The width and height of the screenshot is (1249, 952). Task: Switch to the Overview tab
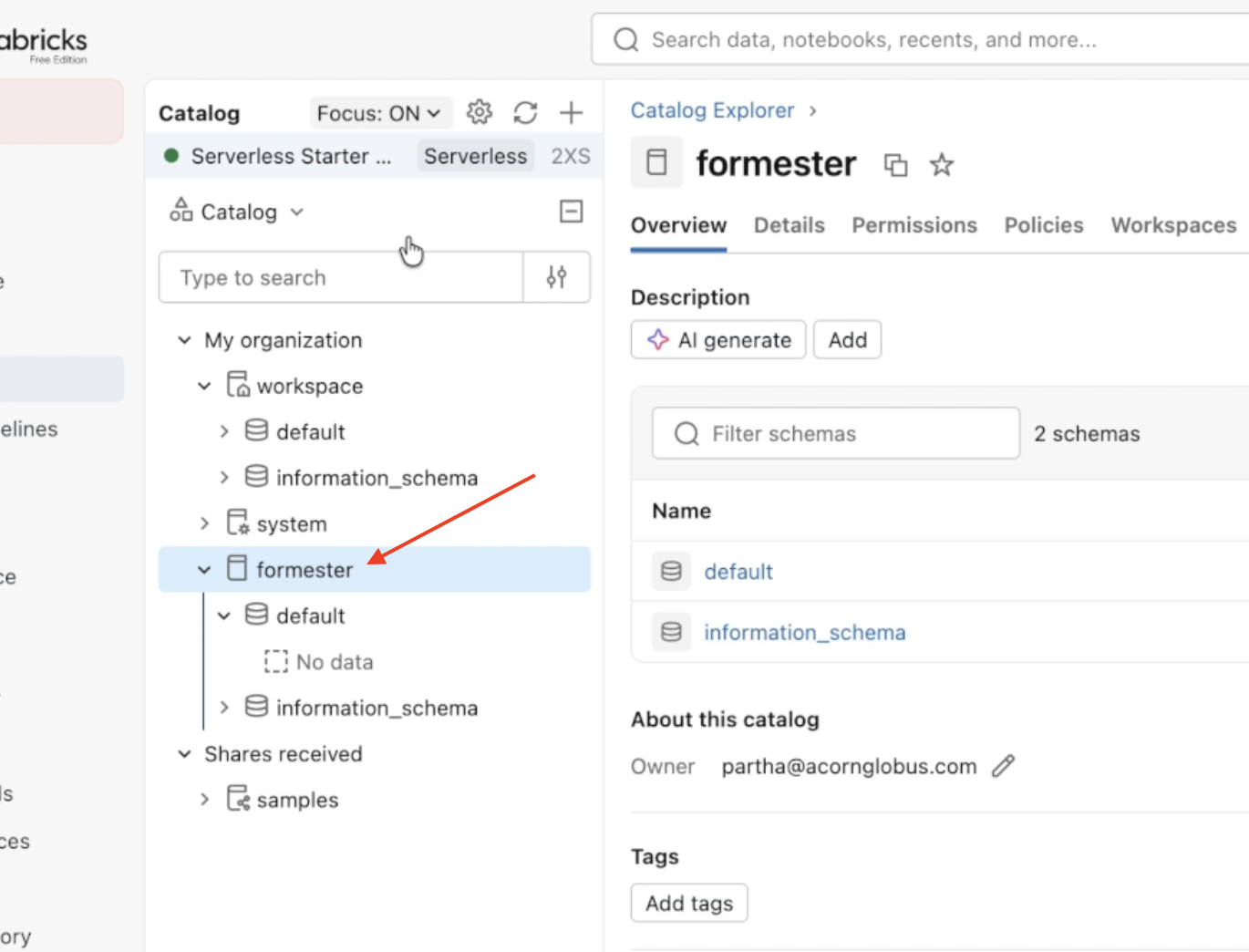tap(678, 225)
